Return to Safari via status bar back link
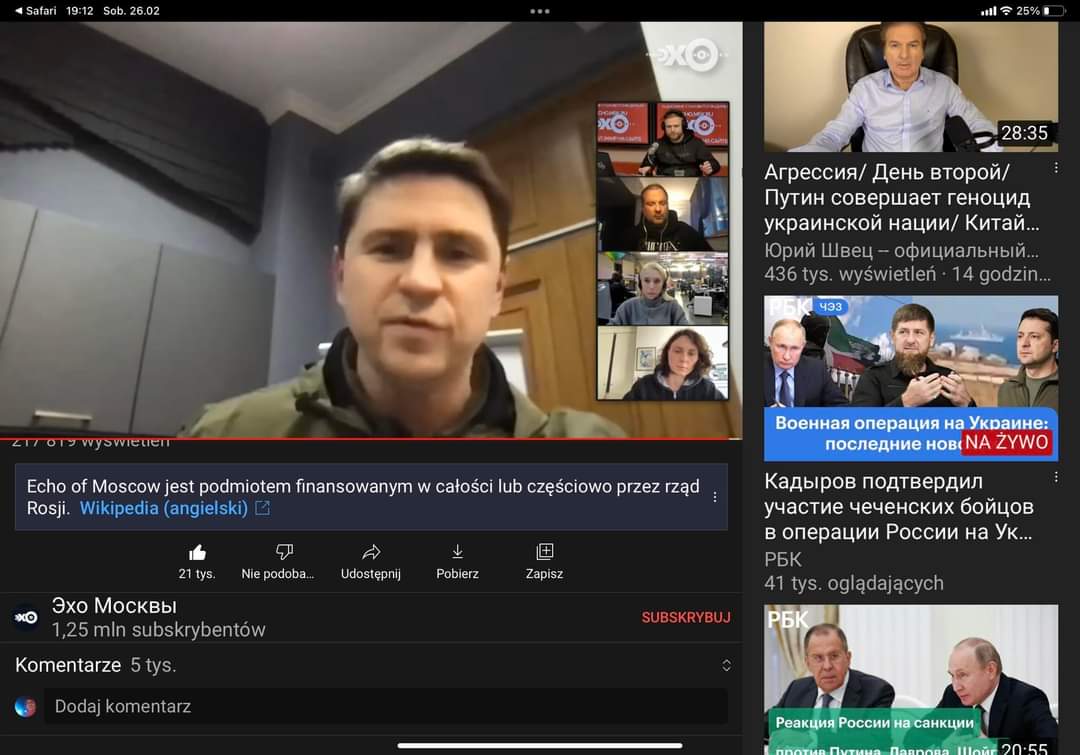The width and height of the screenshot is (1080, 755). click(x=35, y=10)
